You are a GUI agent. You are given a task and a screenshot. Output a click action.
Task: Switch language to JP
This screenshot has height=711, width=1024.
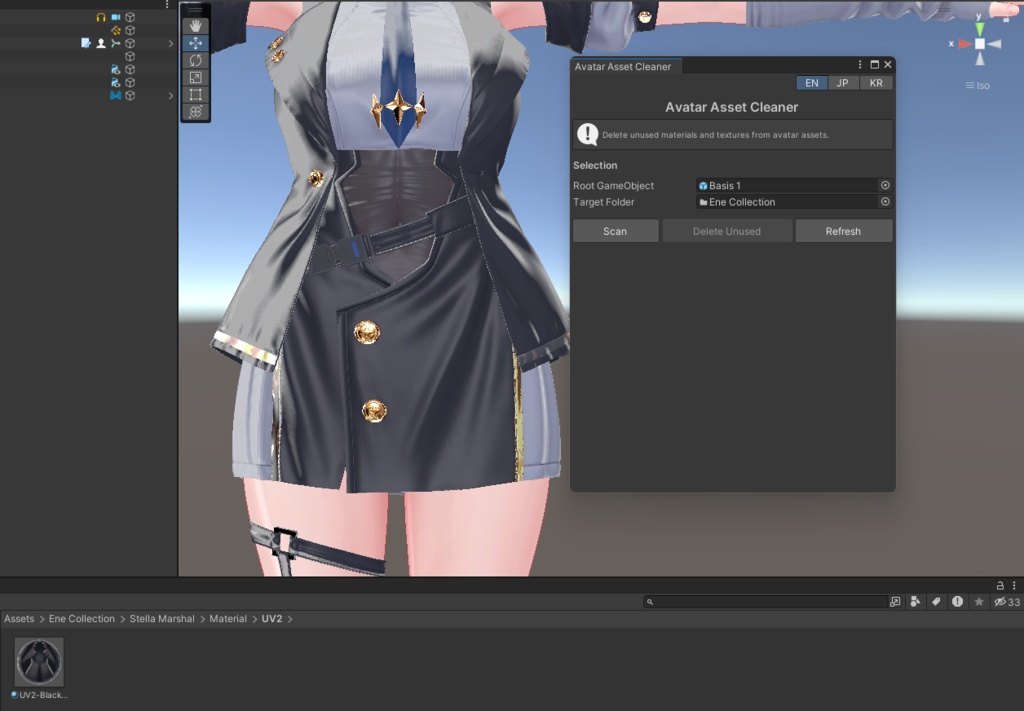tap(842, 83)
